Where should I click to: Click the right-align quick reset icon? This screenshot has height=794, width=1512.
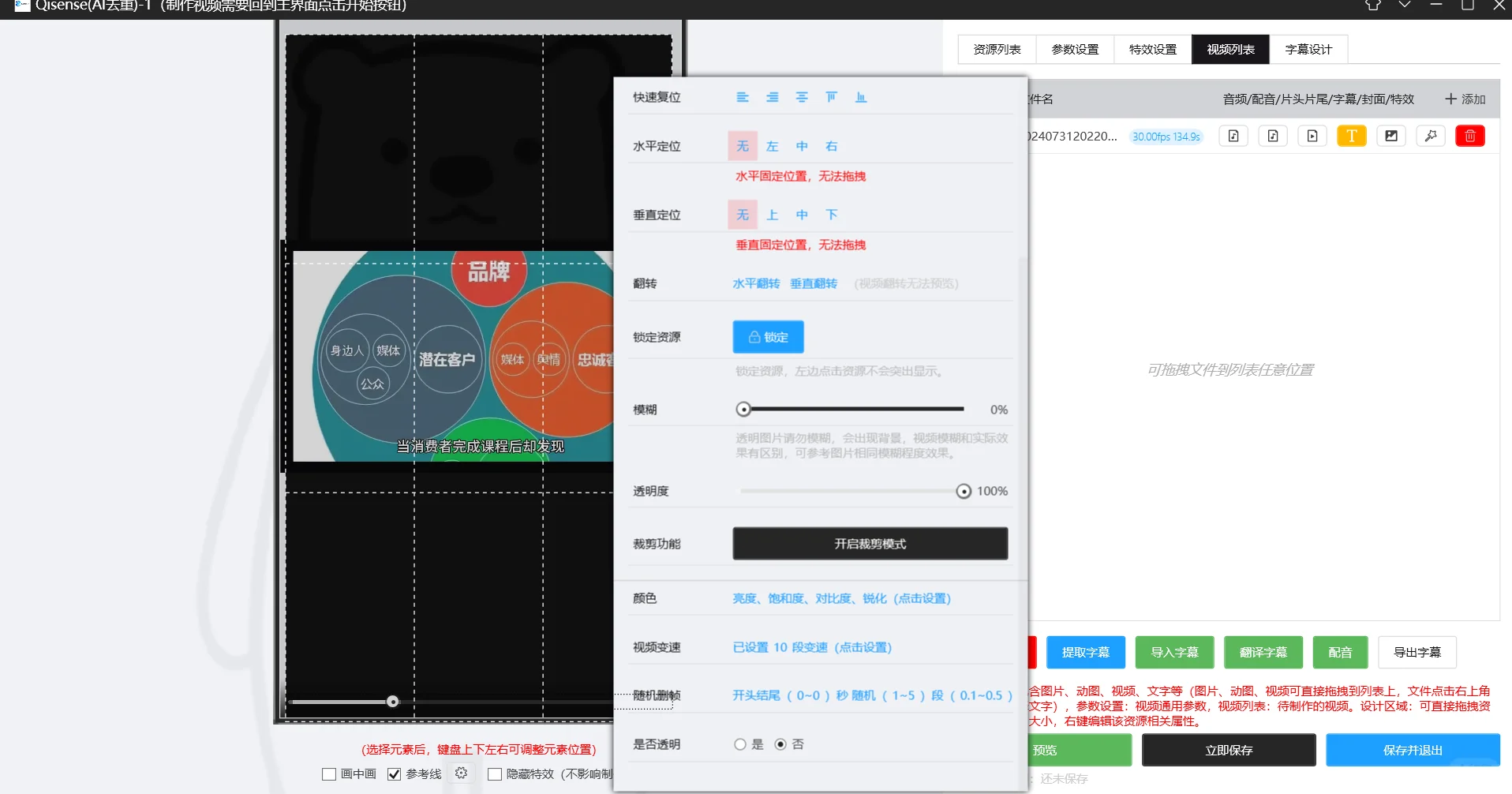pos(773,97)
